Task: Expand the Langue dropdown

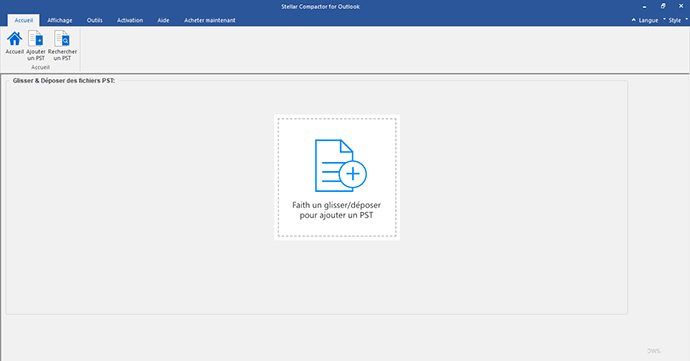Action: point(650,20)
